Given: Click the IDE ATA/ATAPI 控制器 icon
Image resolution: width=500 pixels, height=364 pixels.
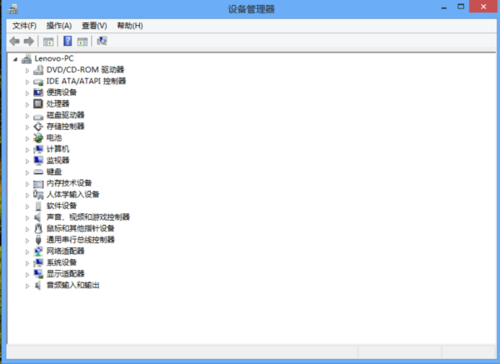Looking at the screenshot, I should click(x=38, y=82).
